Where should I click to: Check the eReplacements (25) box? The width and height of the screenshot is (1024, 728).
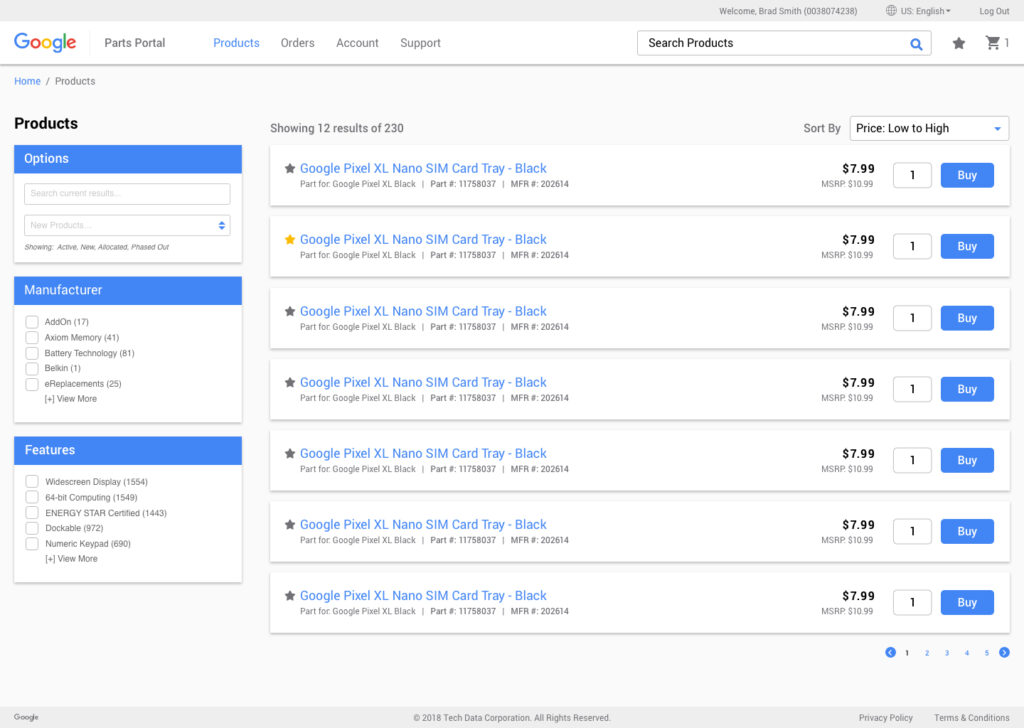[x=32, y=384]
